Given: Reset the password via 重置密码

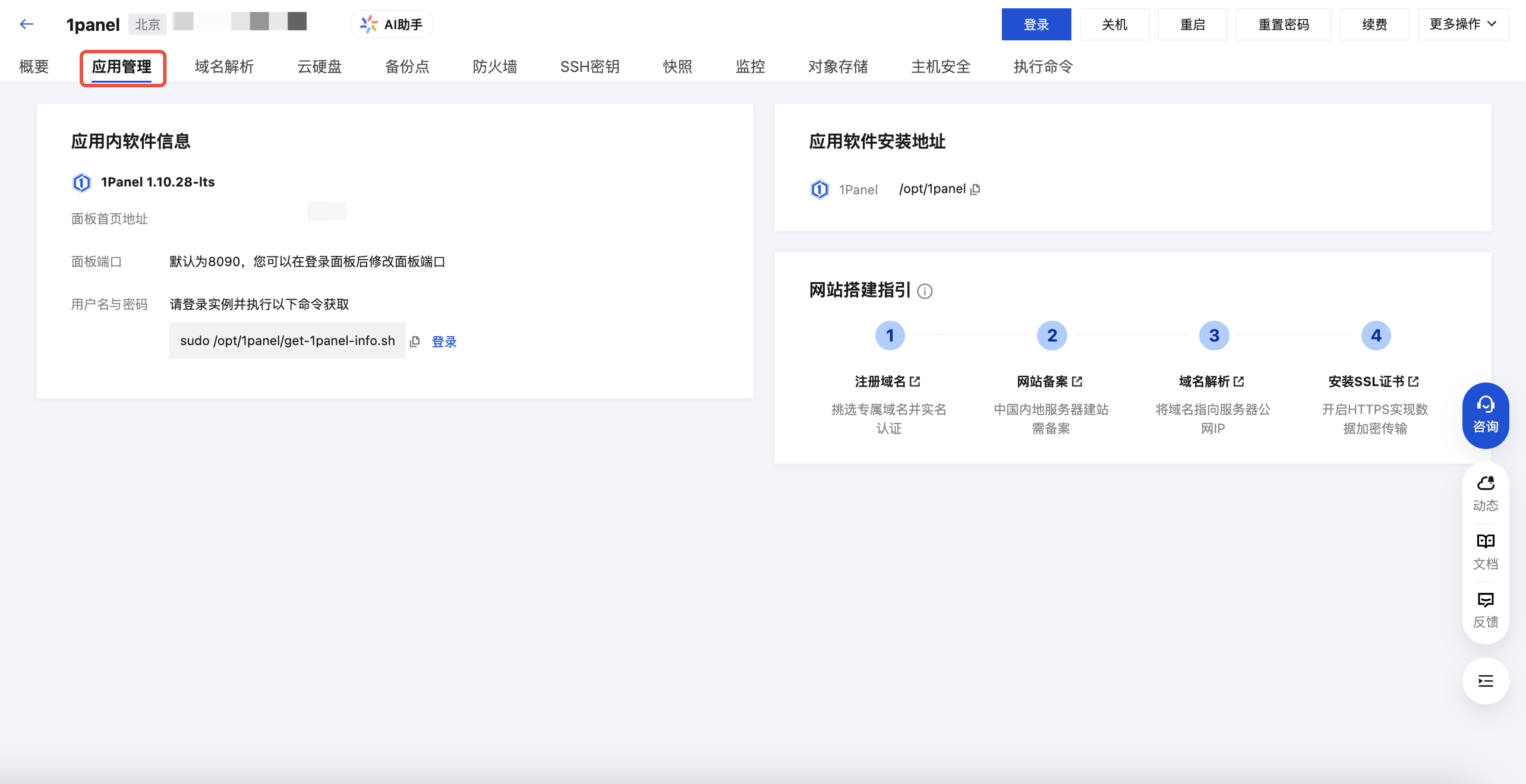Looking at the screenshot, I should (x=1284, y=24).
